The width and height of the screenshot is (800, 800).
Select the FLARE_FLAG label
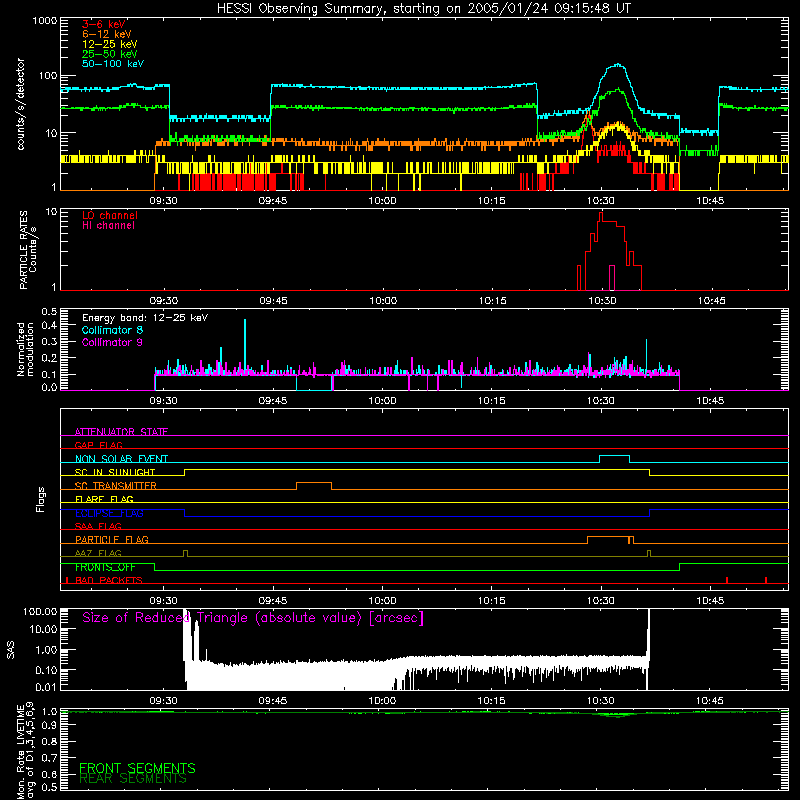104,499
